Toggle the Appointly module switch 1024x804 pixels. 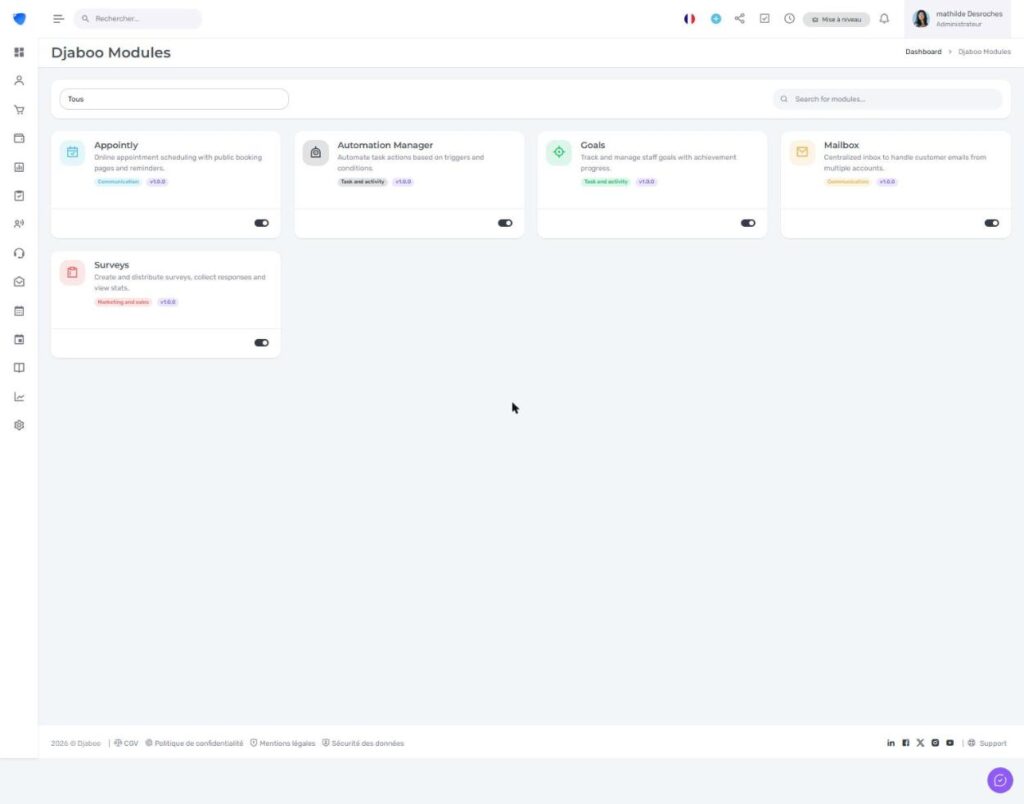[x=261, y=223]
